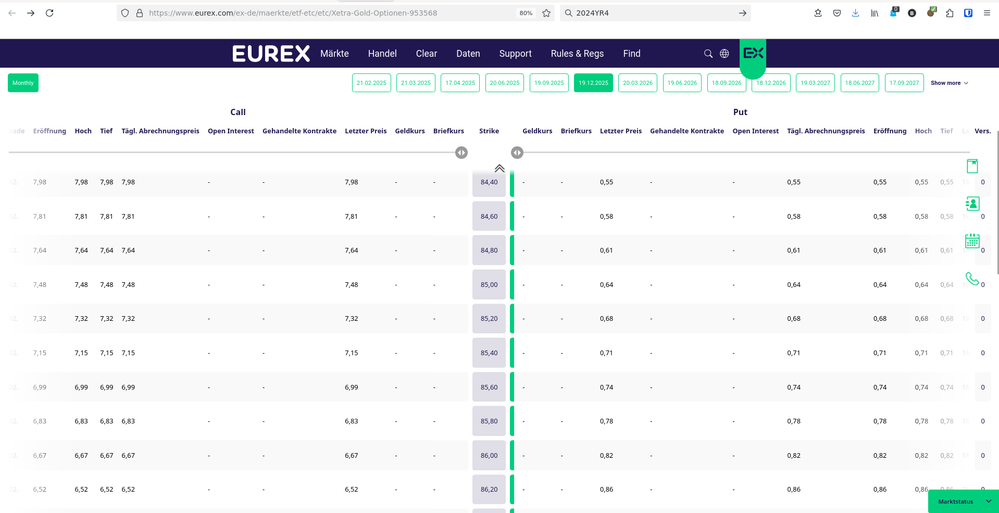Click the page zoom 80% indicator
Image resolution: width=999 pixels, height=513 pixels.
pos(526,13)
